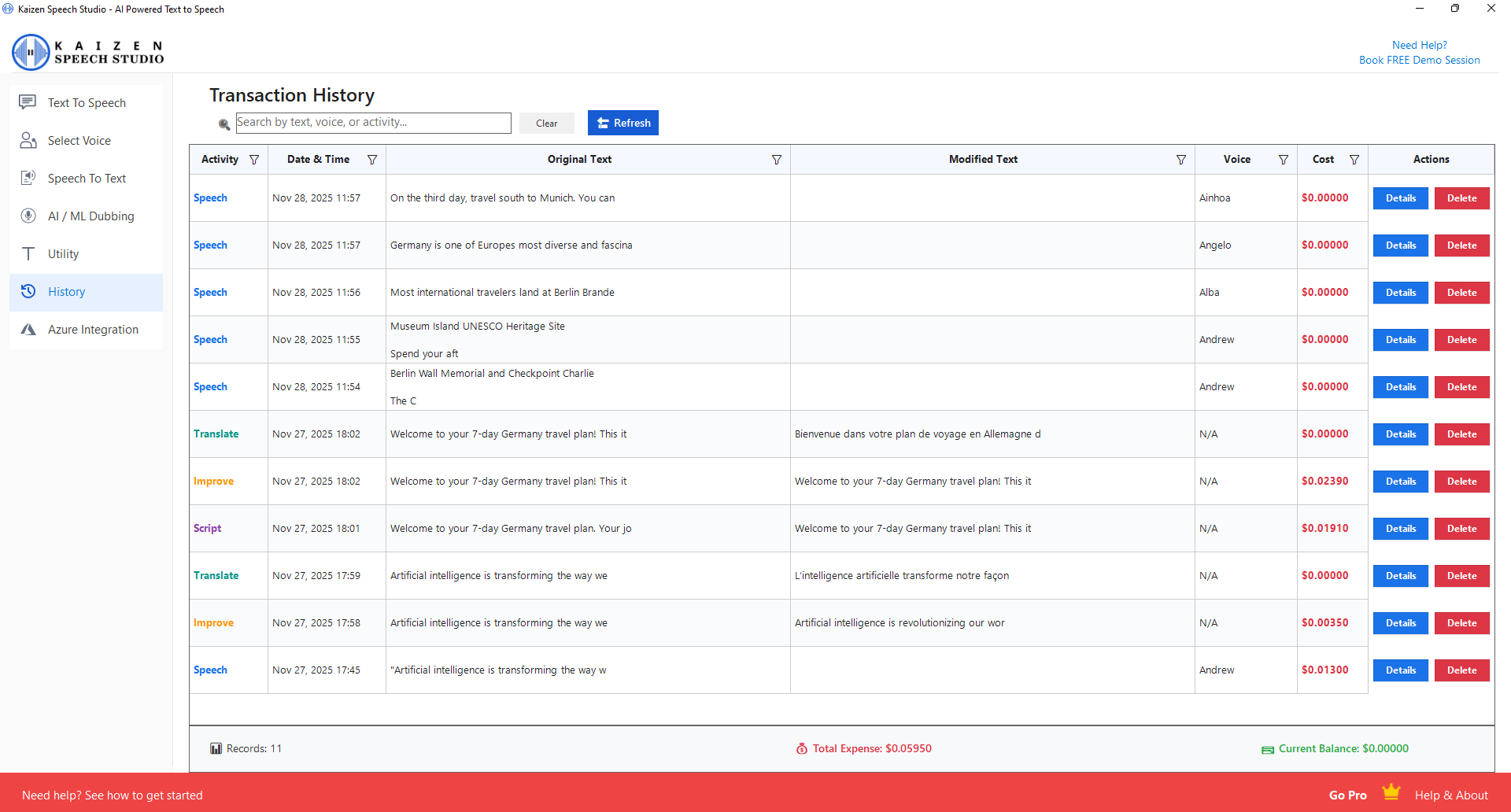1511x812 pixels.
Task: Click the Go Pro crown icon
Action: point(1391,792)
